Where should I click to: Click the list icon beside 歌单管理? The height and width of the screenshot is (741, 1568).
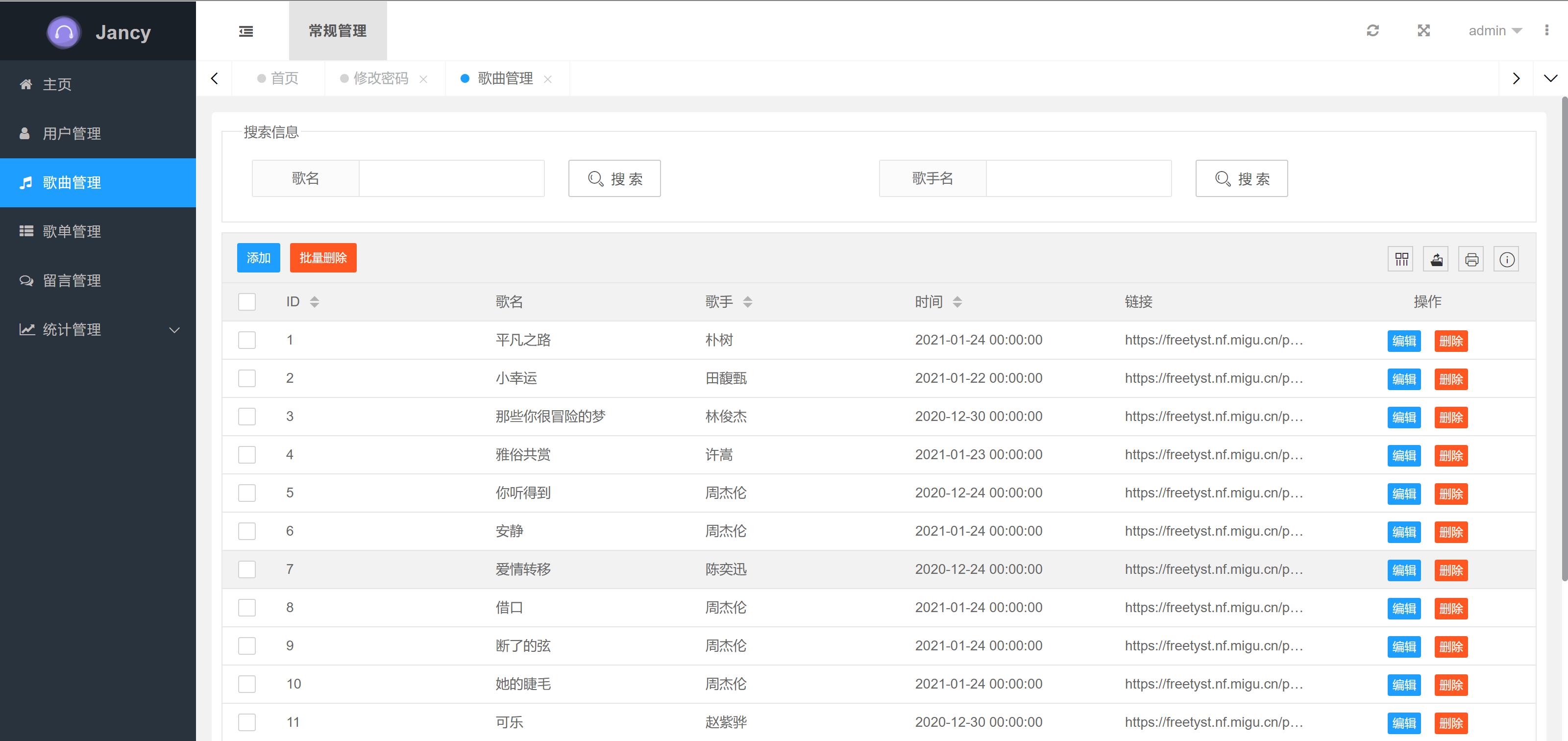[26, 231]
